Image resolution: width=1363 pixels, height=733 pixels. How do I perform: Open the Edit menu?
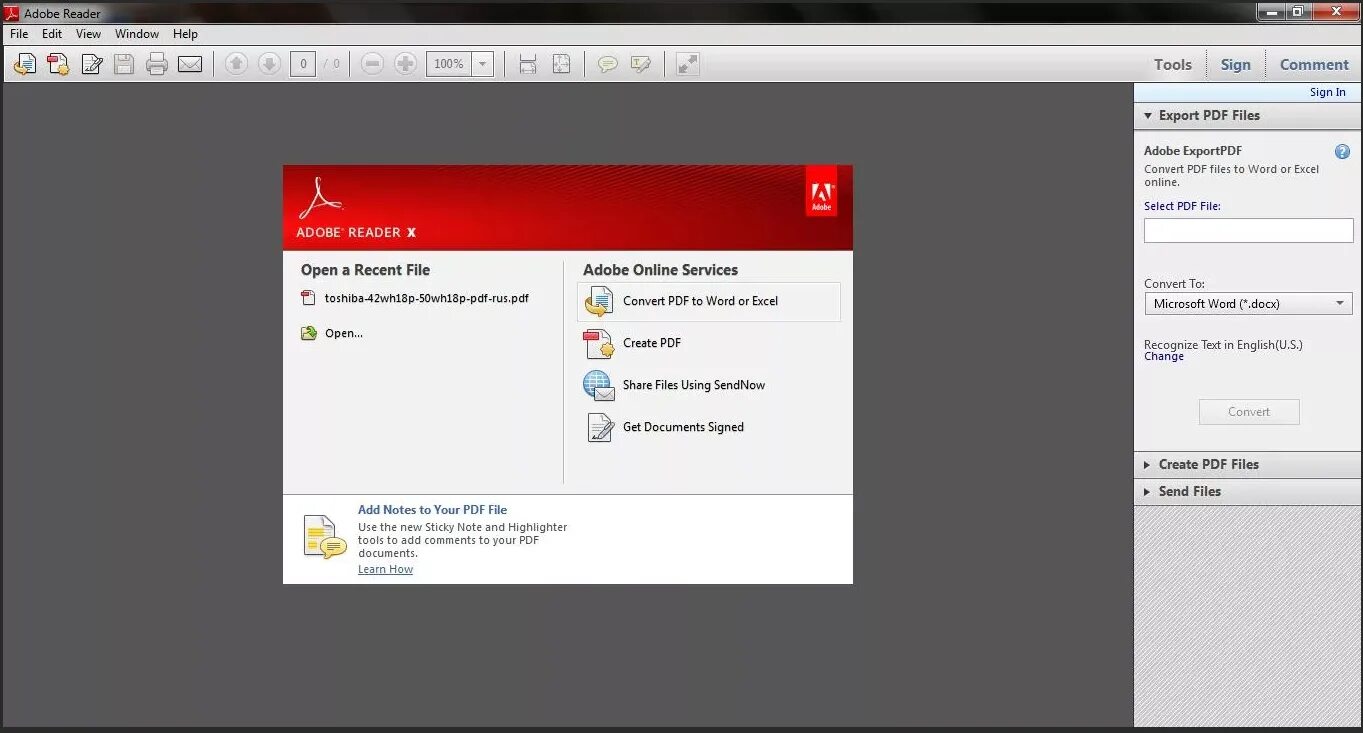(52, 33)
